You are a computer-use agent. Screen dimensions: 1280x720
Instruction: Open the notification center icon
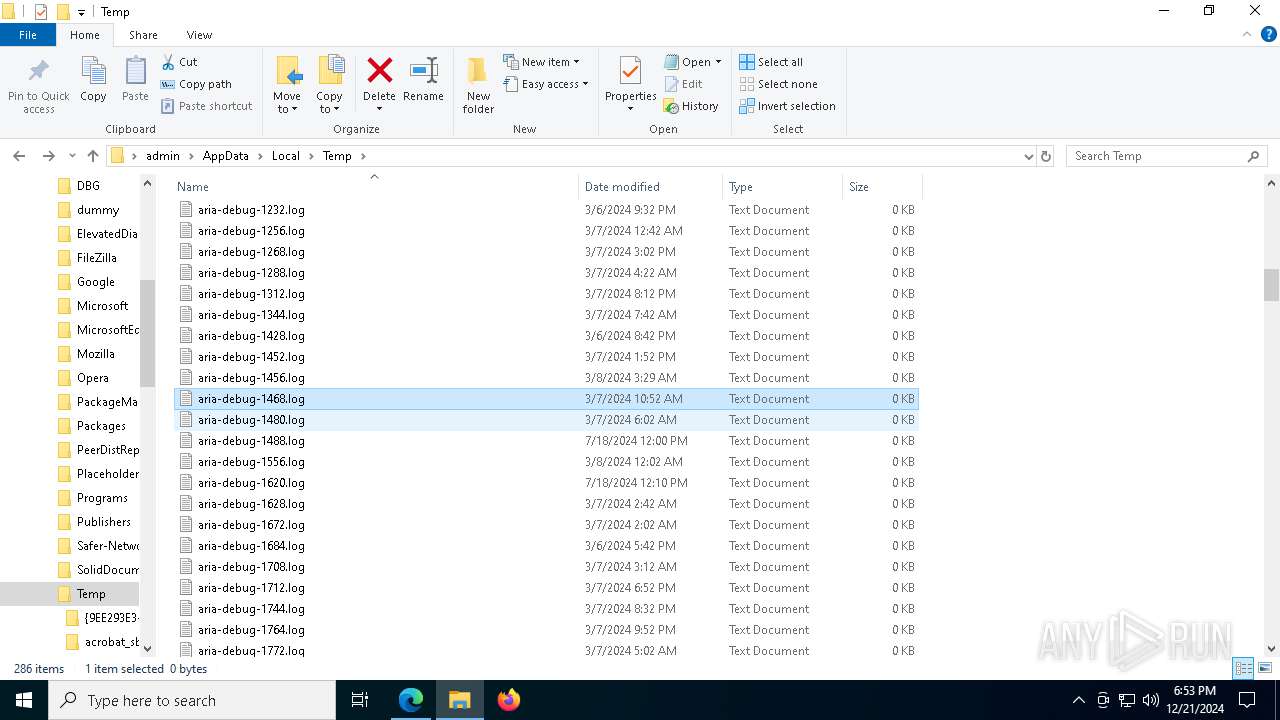(x=1247, y=700)
